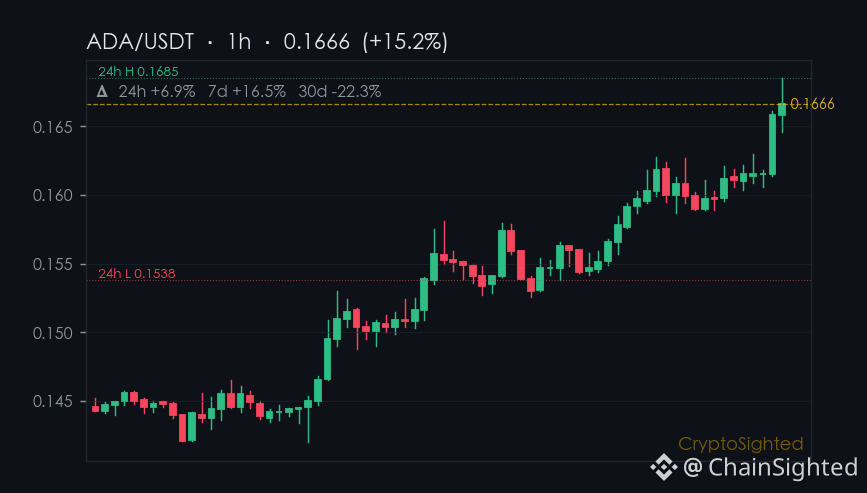Click the 0.160 y-axis label
This screenshot has height=493, width=867.
(x=53, y=196)
